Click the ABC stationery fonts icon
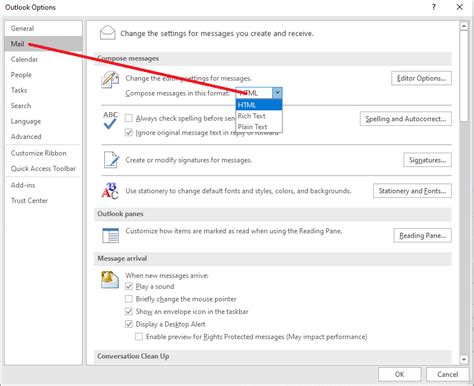The height and width of the screenshot is (386, 474). [x=110, y=191]
